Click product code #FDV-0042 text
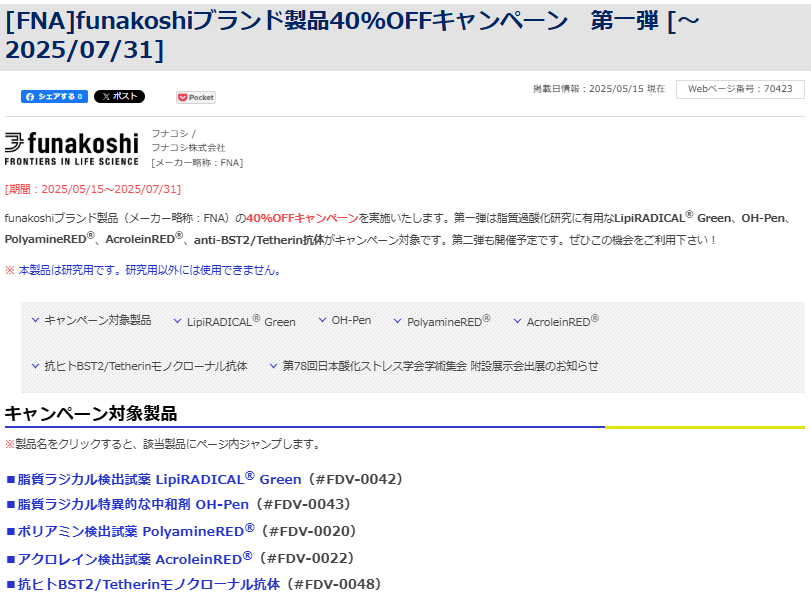811x613 pixels. (355, 480)
